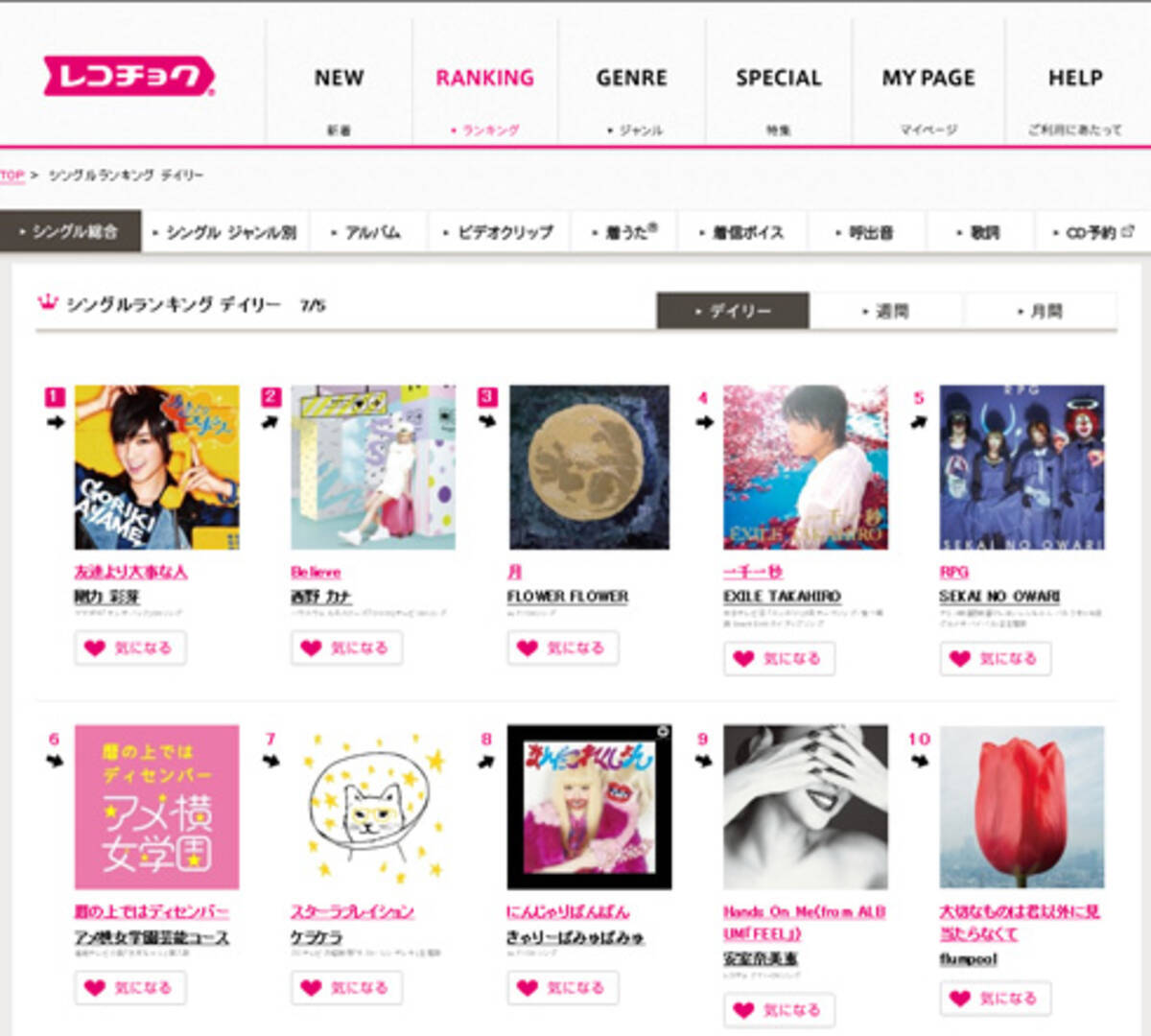Click heart icon under SEKAI NO OWARI

960,658
